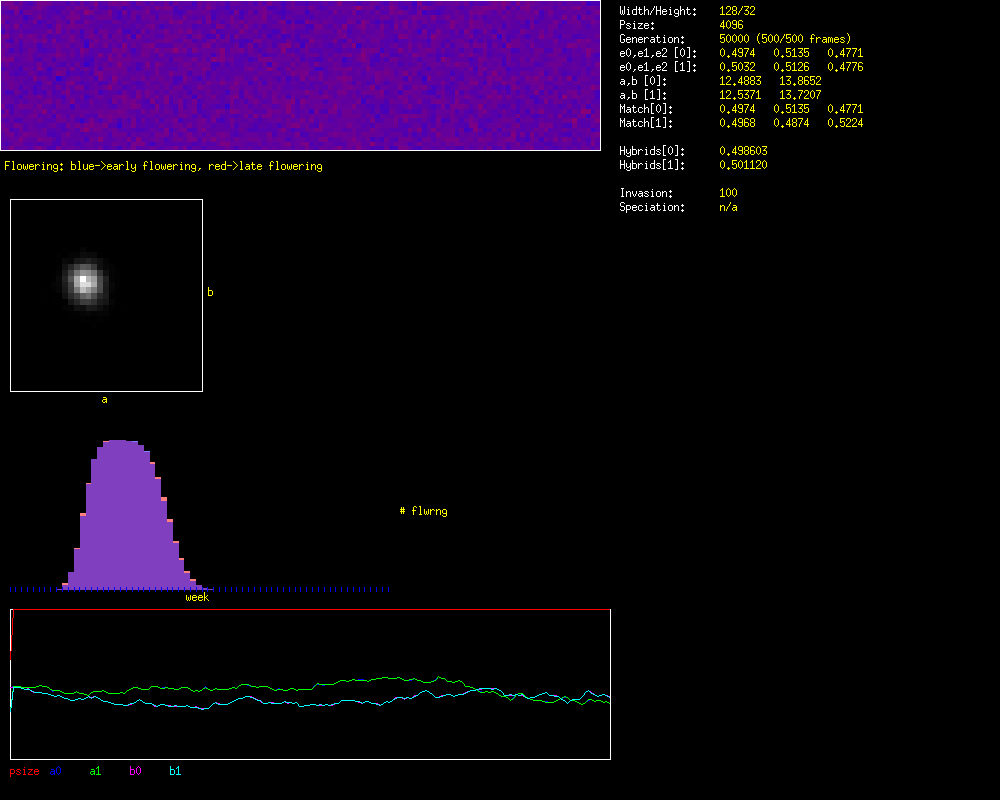Select the "0.498603" hybrids value

tap(744, 152)
